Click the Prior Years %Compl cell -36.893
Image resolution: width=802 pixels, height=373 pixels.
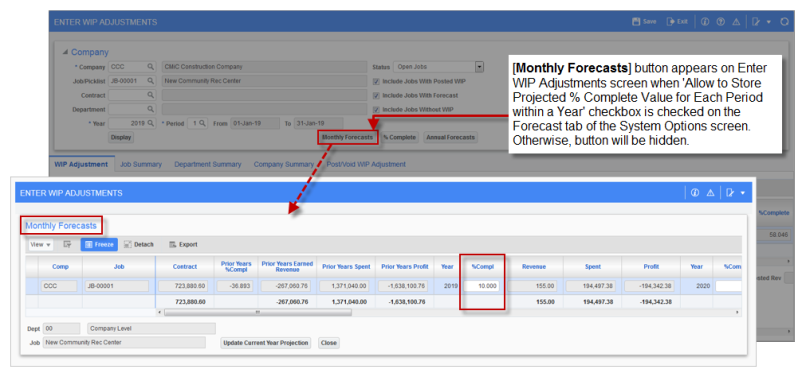tap(235, 286)
